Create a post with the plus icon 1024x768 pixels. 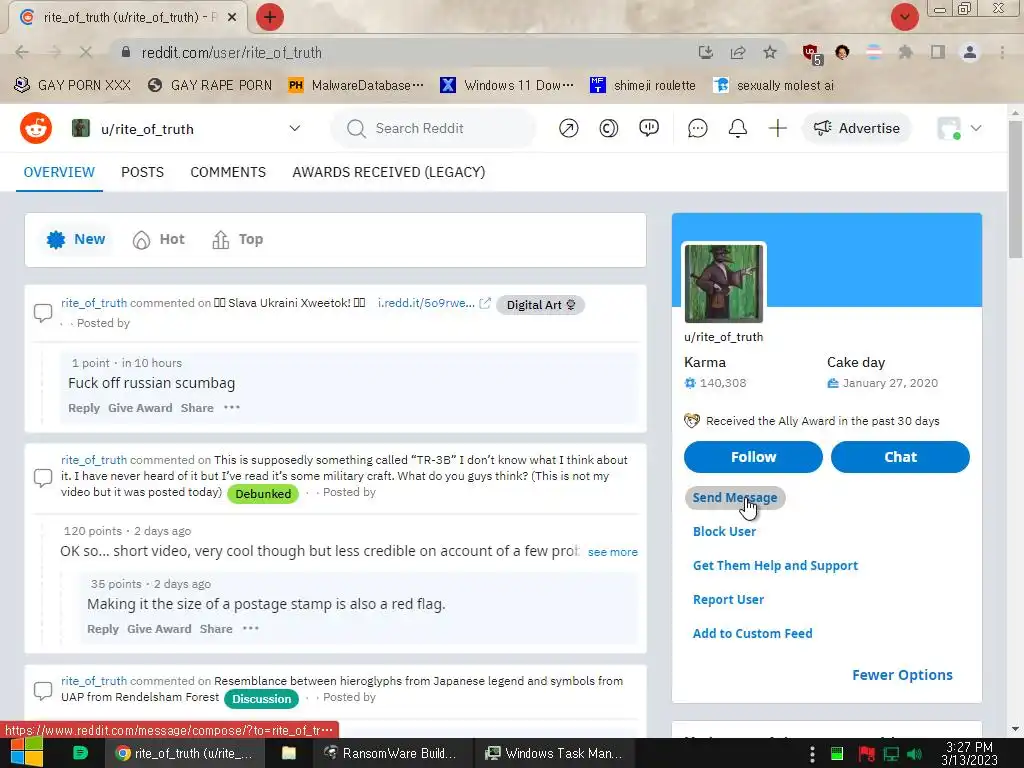pos(777,129)
